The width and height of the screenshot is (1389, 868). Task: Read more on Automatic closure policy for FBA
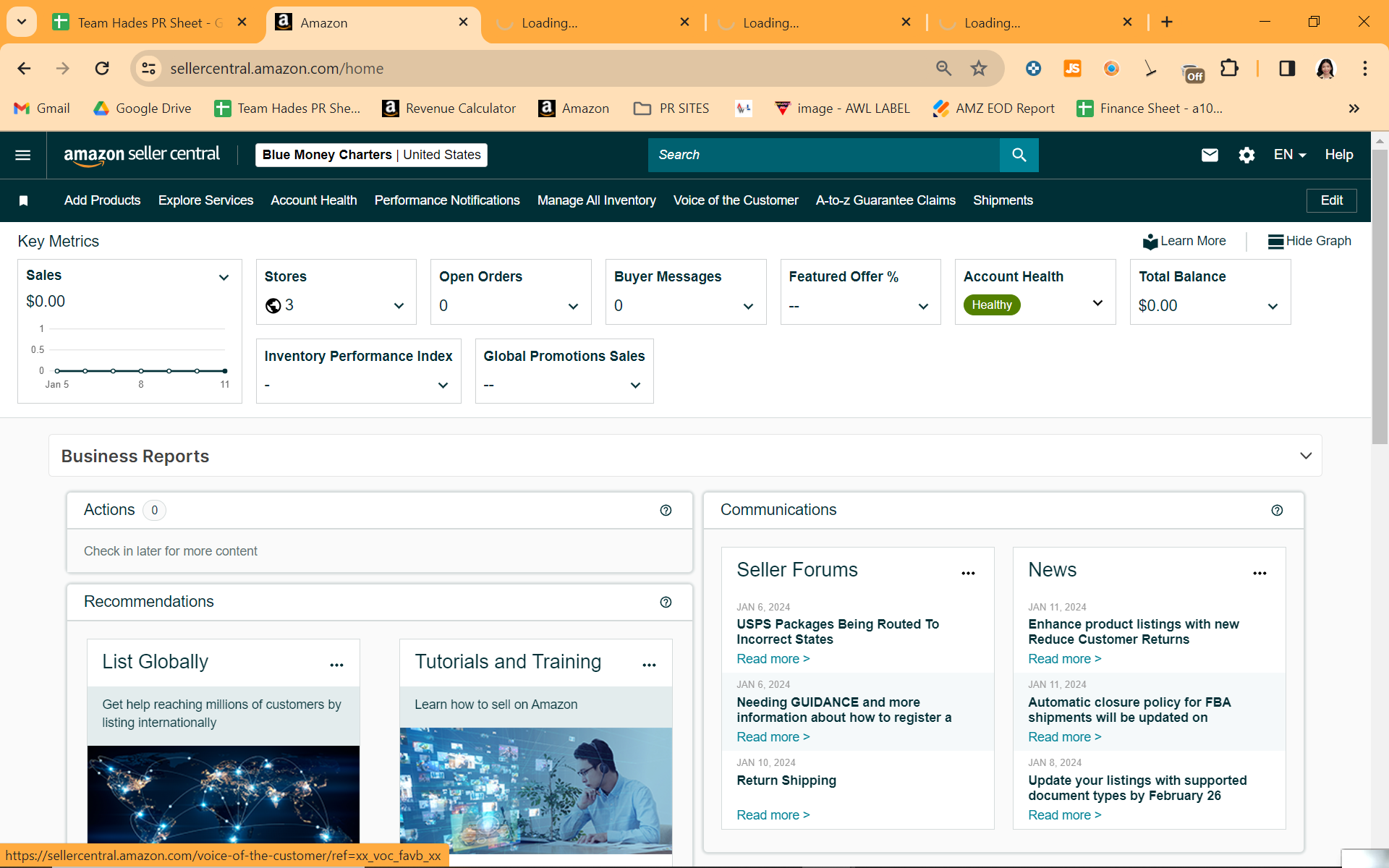click(x=1064, y=737)
